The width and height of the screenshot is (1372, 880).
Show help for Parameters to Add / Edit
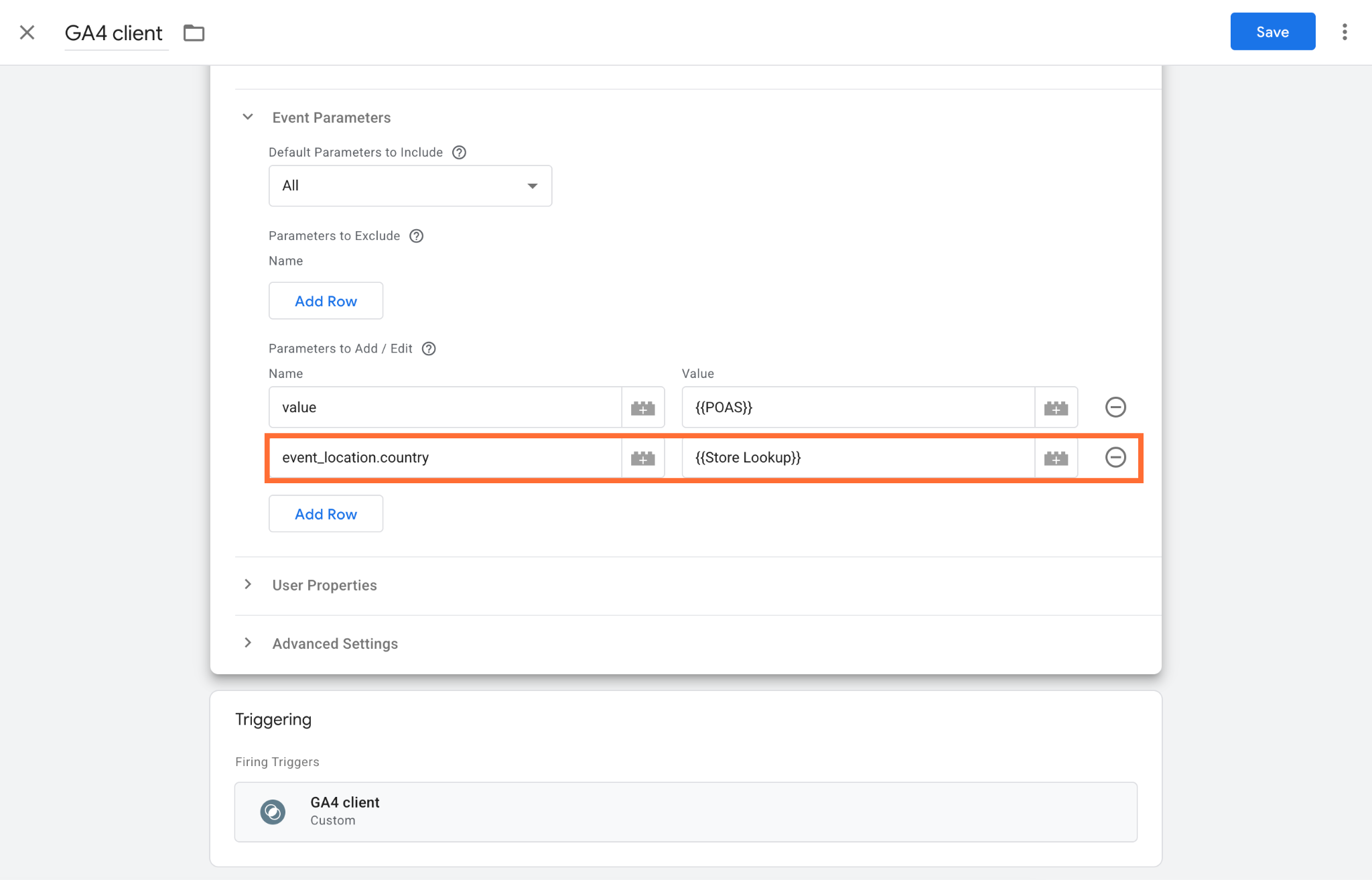(x=429, y=349)
